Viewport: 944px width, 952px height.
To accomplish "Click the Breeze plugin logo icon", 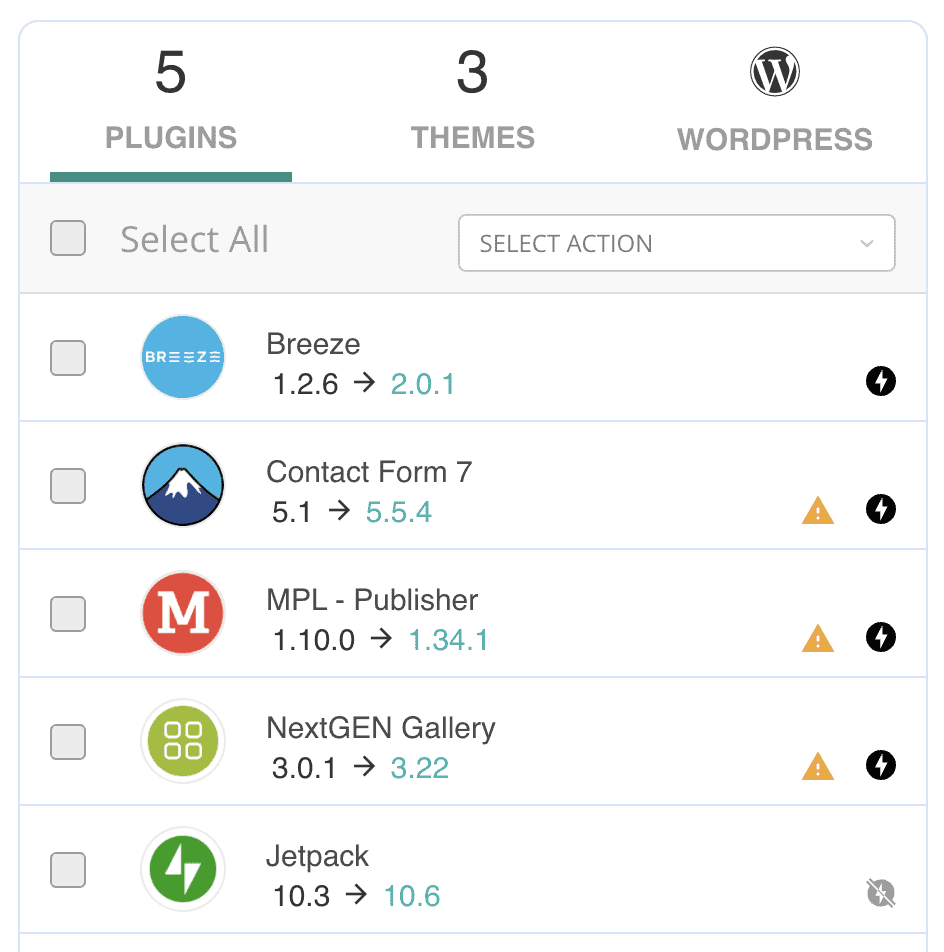I will point(183,357).
